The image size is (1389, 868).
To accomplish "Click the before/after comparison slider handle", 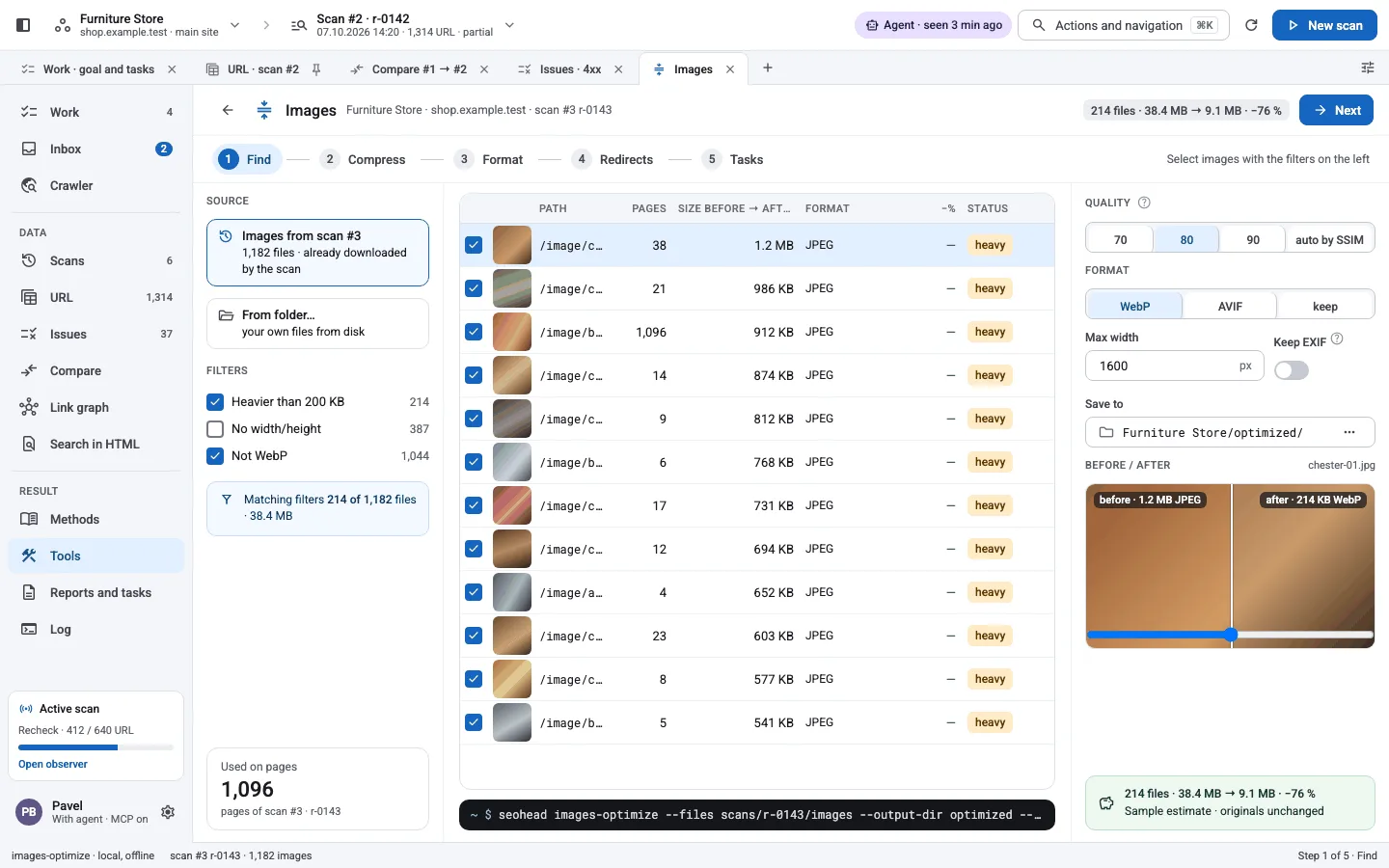I will tap(1232, 635).
